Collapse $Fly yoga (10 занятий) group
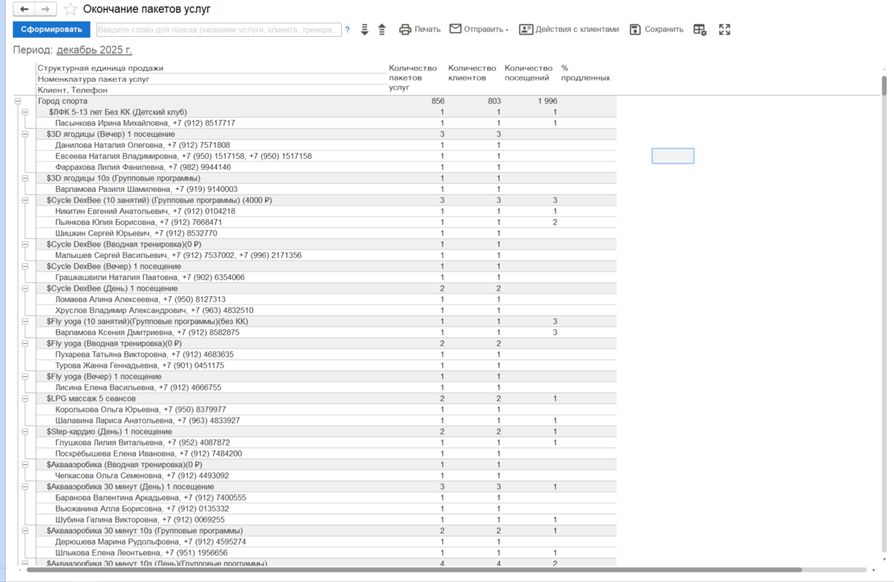Image resolution: width=894 pixels, height=582 pixels. coord(25,321)
